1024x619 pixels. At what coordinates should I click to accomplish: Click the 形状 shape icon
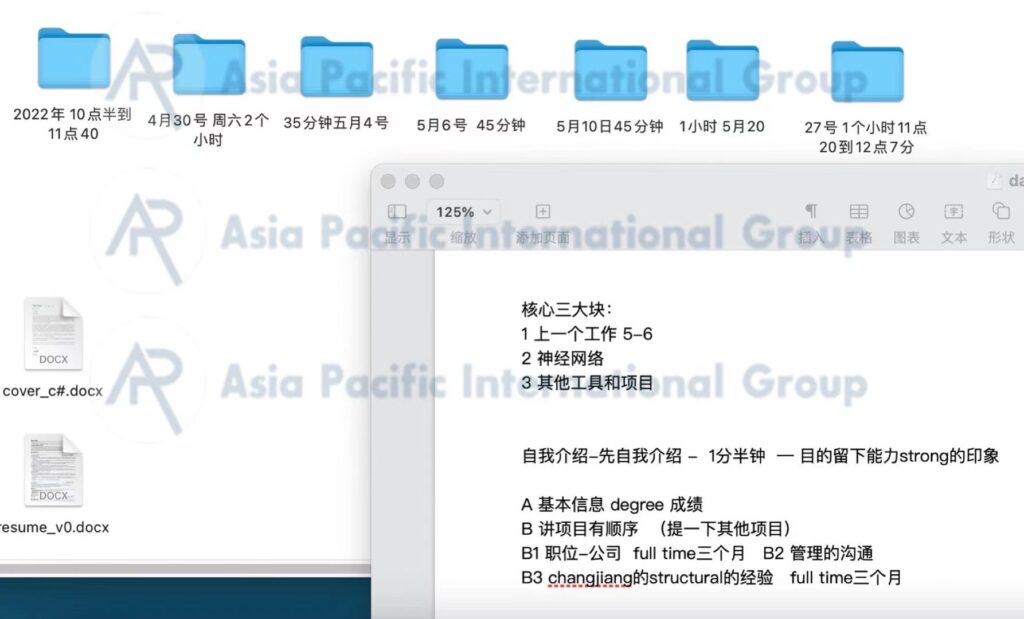pos(1001,211)
